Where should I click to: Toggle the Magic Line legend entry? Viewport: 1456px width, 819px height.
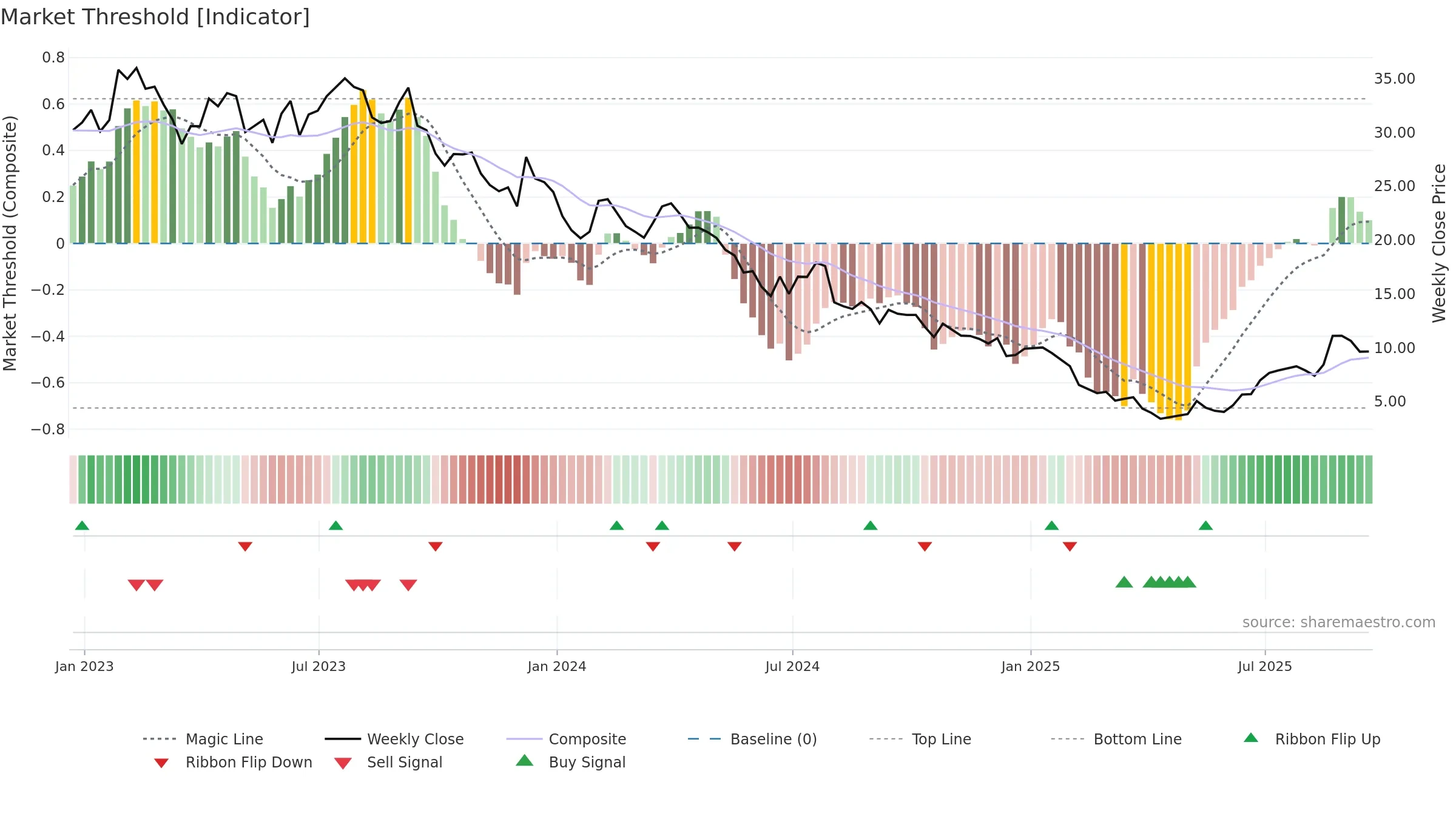pos(203,739)
